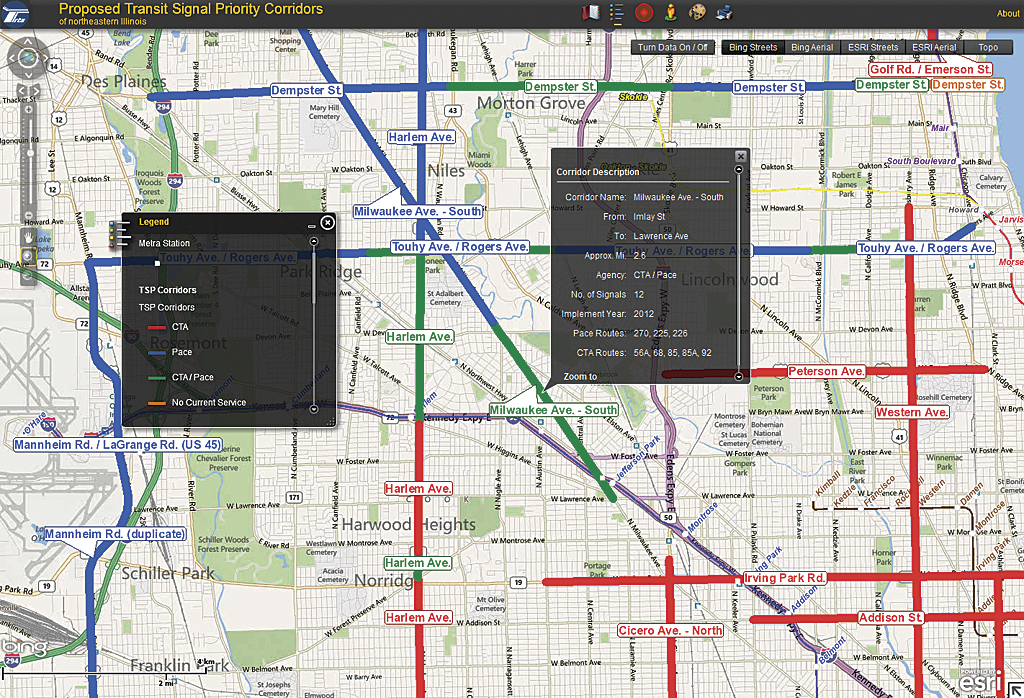Click the Metra Station legend entry

click(164, 243)
